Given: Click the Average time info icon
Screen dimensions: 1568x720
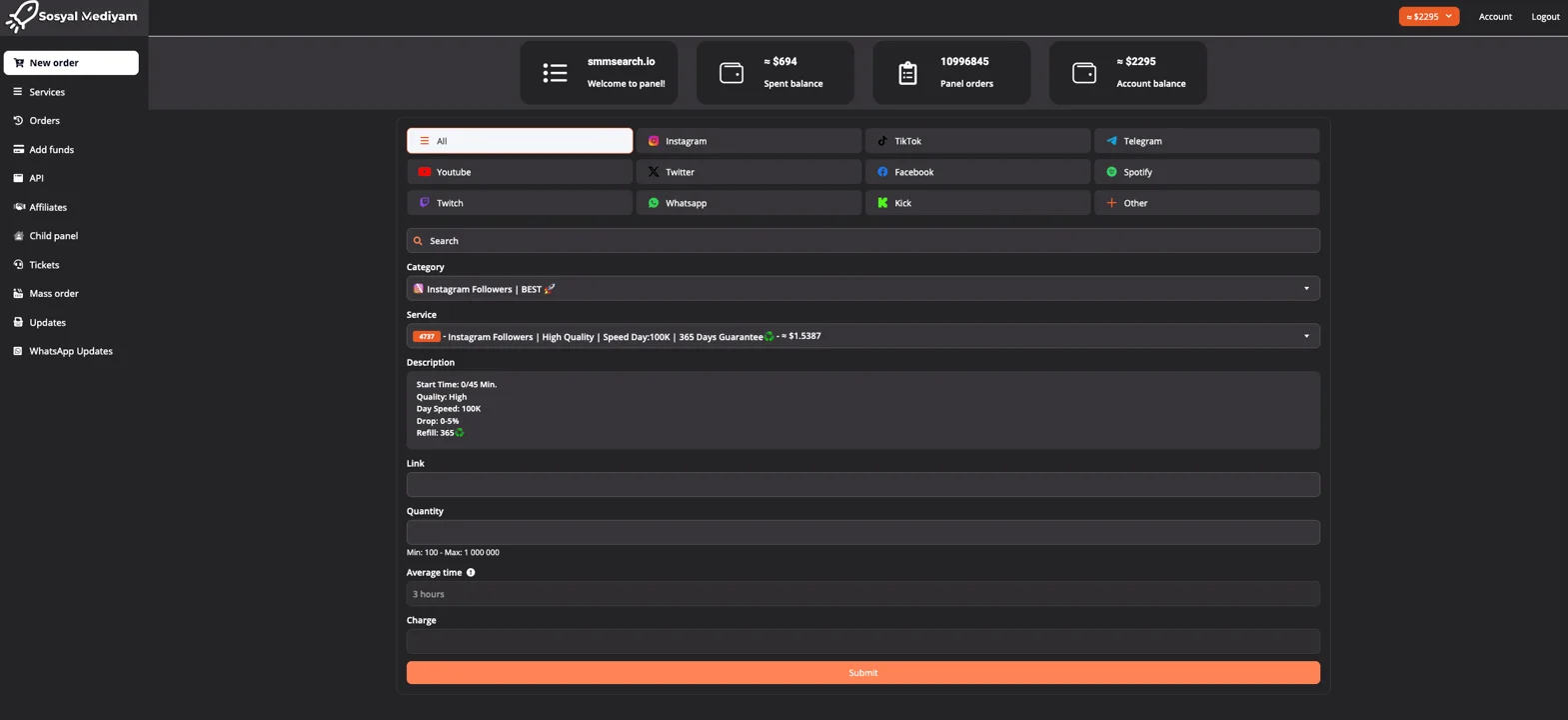Looking at the screenshot, I should [x=471, y=573].
